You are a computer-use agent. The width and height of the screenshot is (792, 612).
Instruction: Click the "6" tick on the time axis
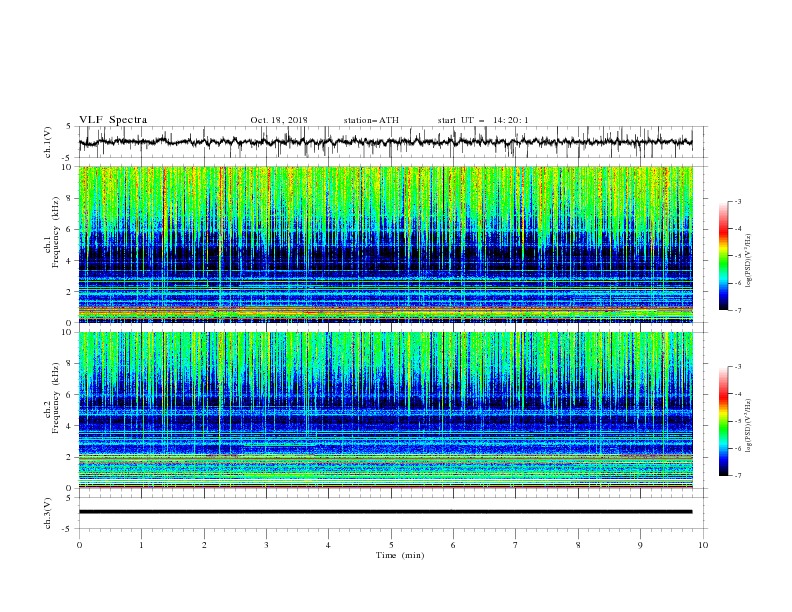click(453, 545)
